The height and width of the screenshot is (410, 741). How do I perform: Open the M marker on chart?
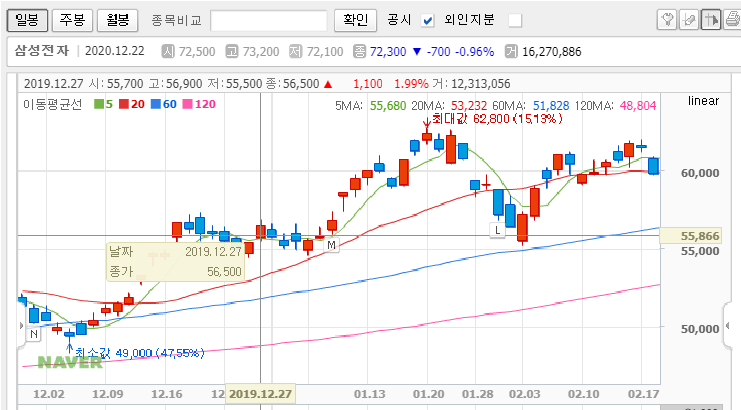click(x=331, y=245)
